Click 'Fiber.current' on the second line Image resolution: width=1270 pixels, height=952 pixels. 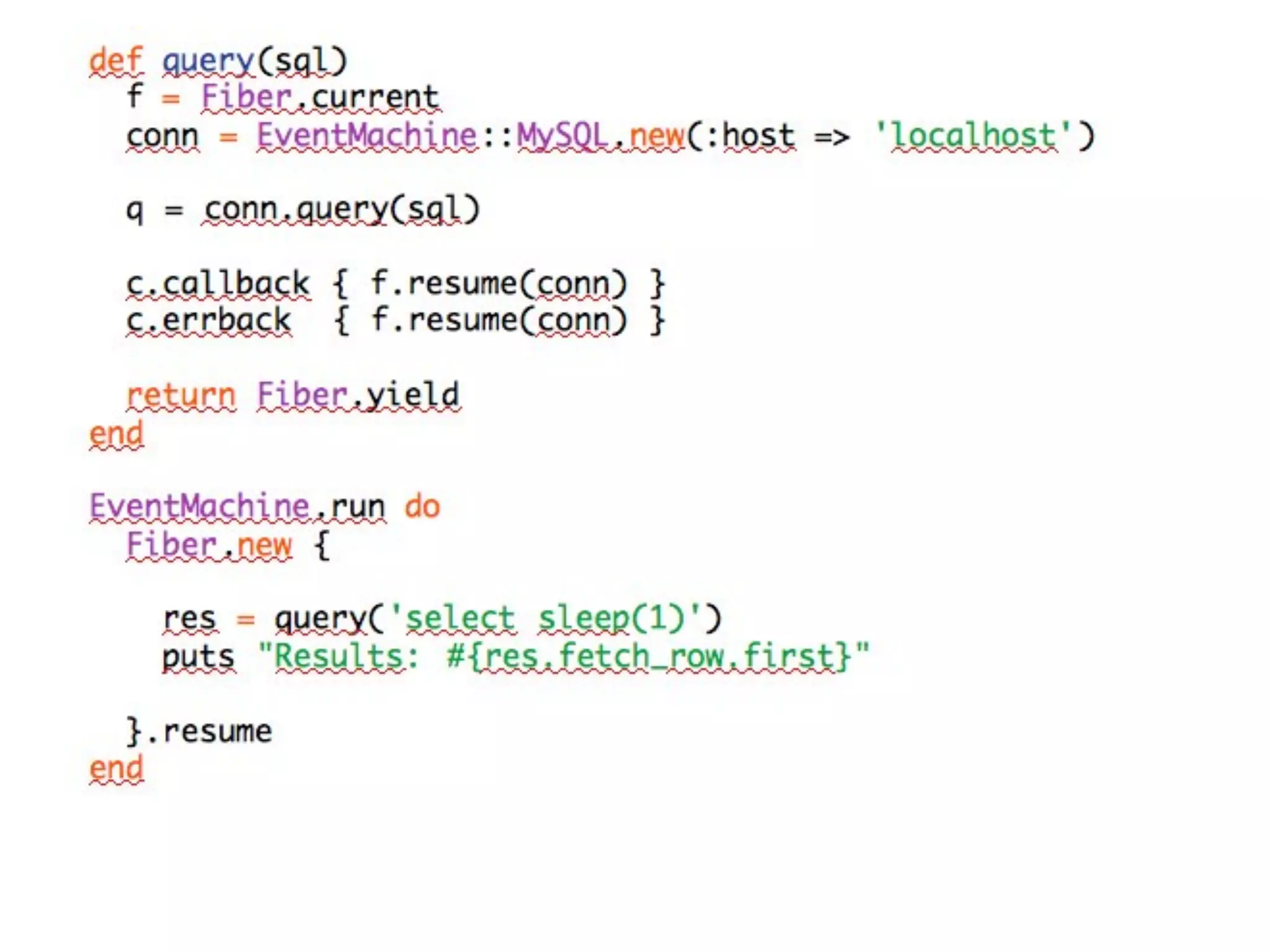pos(320,98)
